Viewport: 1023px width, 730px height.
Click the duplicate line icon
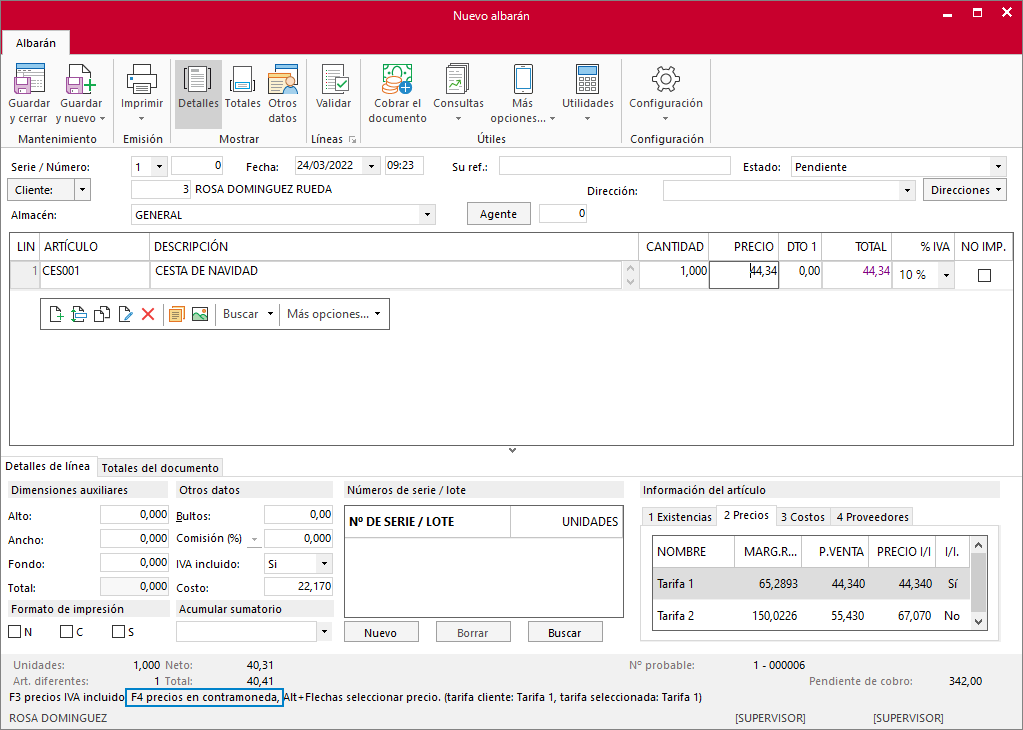(102, 314)
